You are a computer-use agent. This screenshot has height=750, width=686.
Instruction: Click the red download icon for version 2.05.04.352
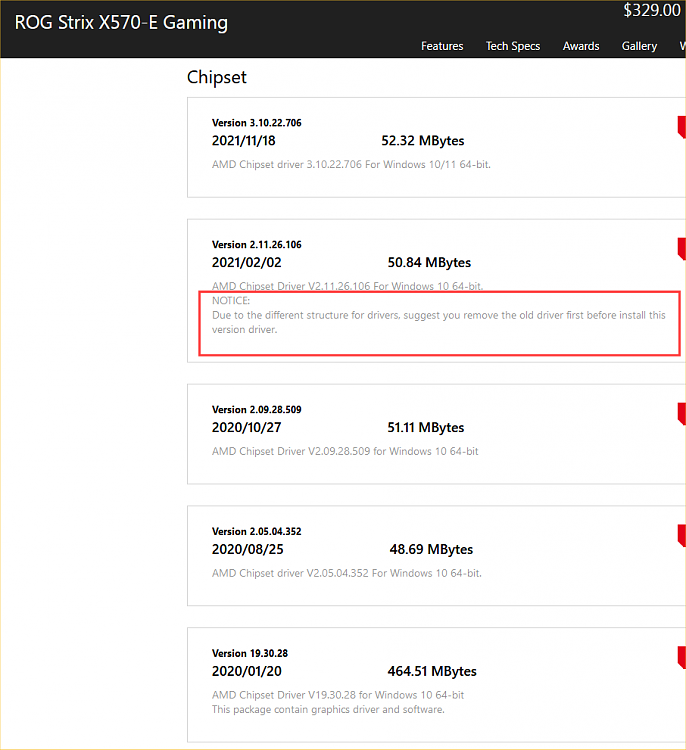coord(682,536)
